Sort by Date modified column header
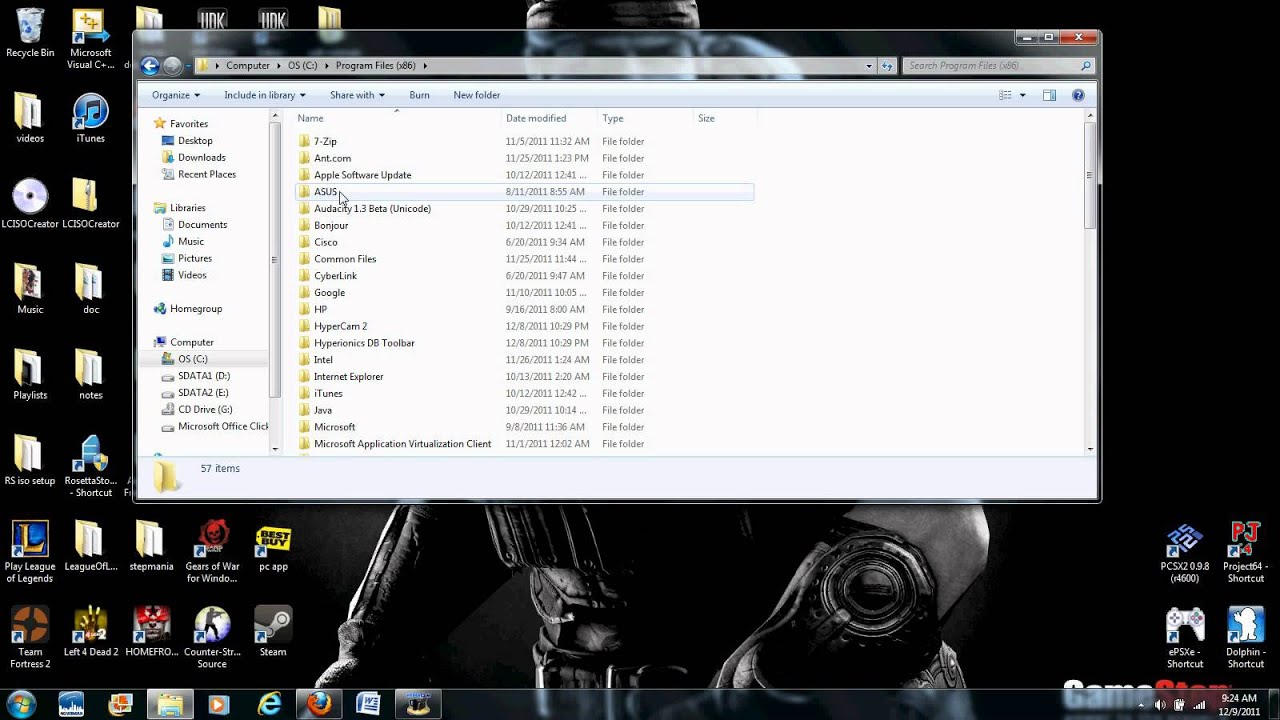 [548, 118]
